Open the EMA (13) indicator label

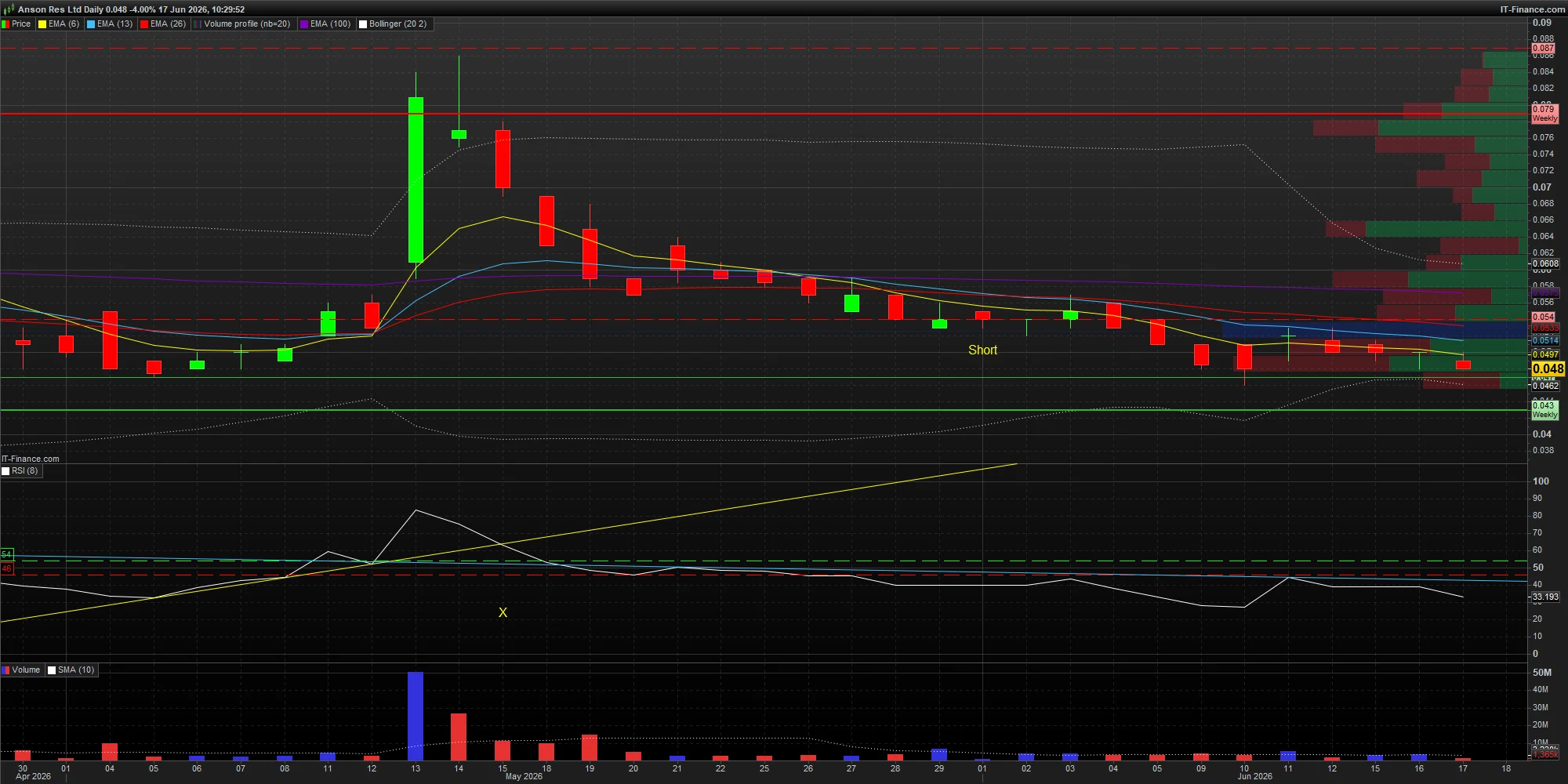[114, 24]
